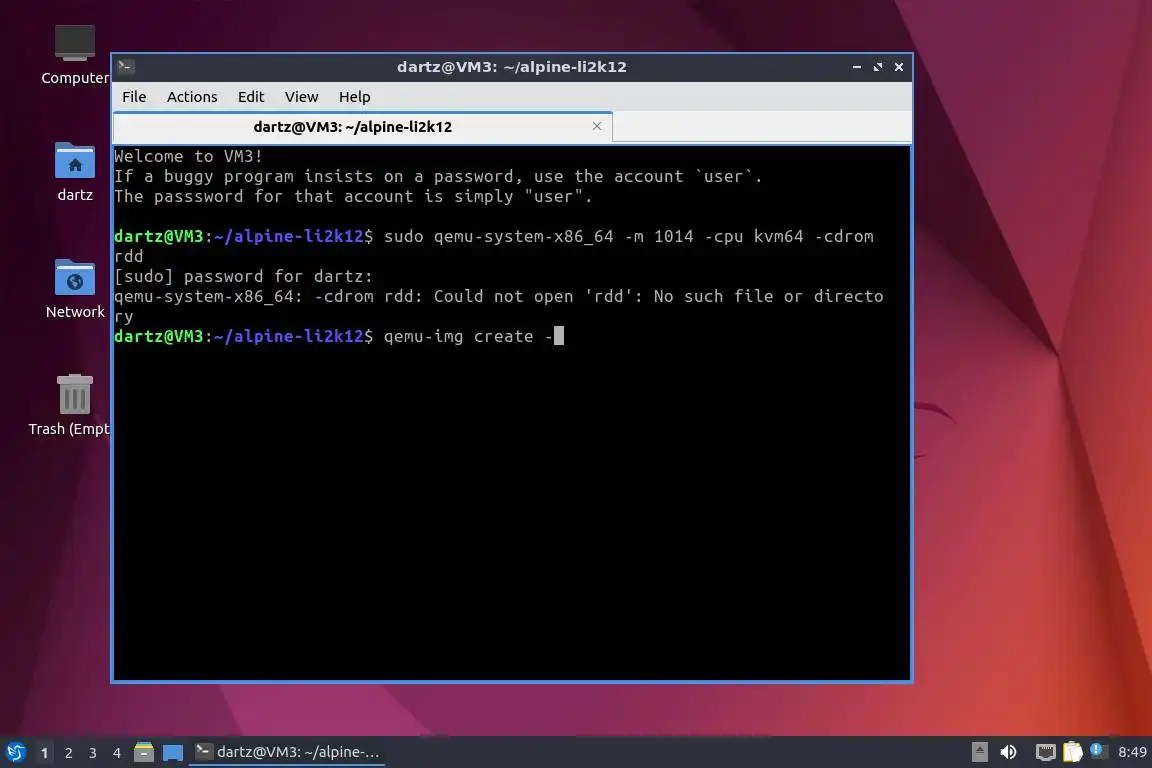Close the terminal window
The height and width of the screenshot is (768, 1152).
click(899, 67)
